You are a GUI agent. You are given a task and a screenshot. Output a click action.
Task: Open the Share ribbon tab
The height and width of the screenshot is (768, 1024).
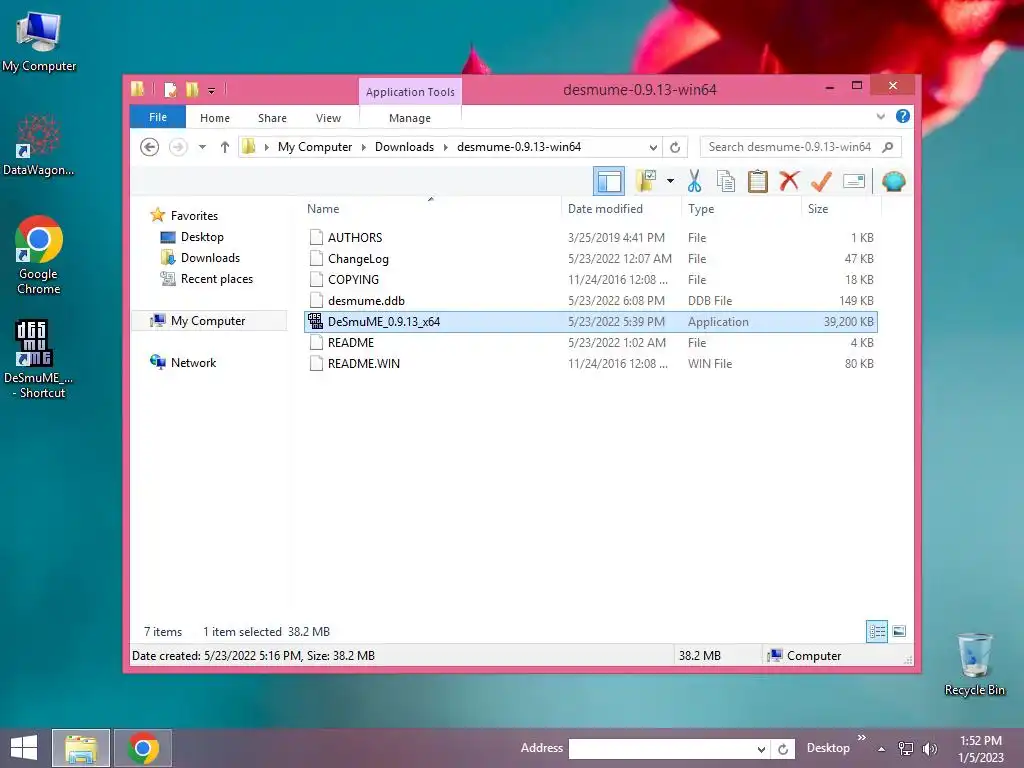click(272, 118)
